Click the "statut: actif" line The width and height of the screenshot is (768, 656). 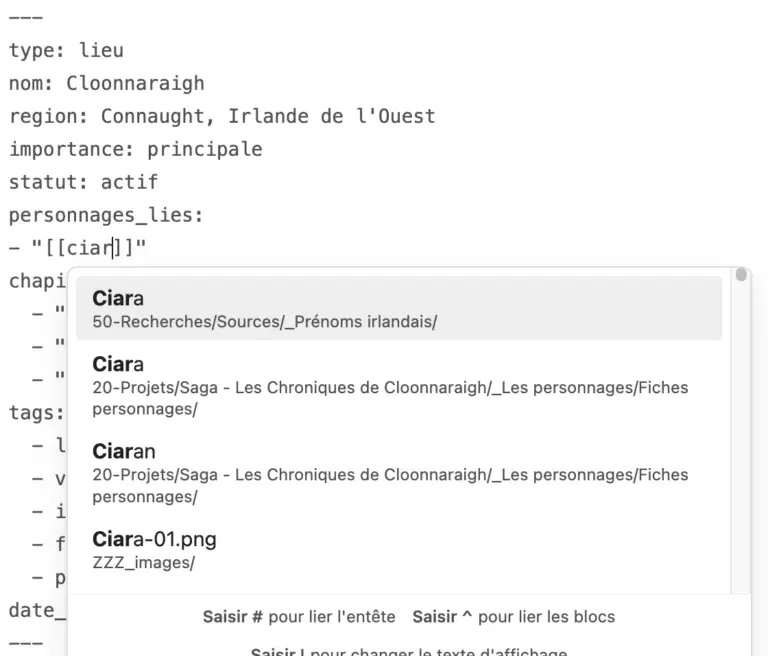(83, 182)
